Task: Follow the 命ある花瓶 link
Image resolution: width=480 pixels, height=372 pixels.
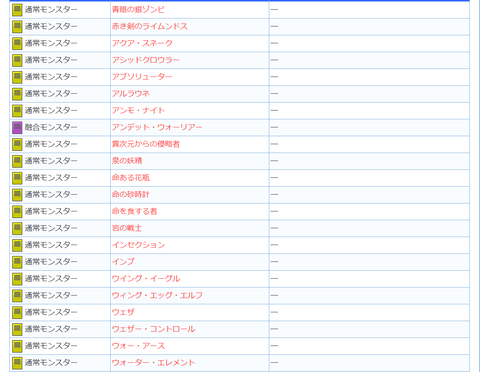Action: (x=131, y=178)
